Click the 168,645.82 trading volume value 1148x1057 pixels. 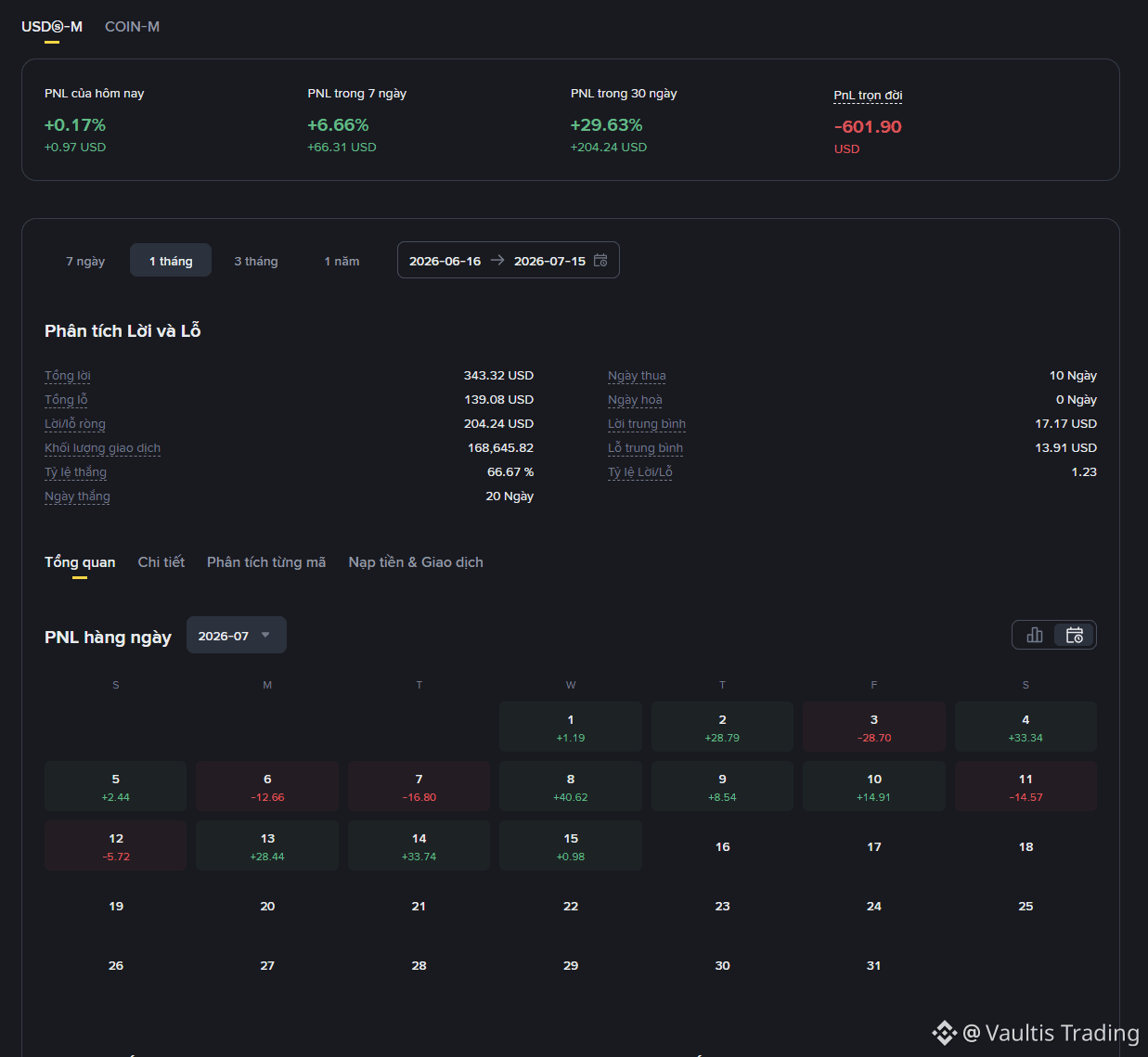pyautogui.click(x=500, y=448)
